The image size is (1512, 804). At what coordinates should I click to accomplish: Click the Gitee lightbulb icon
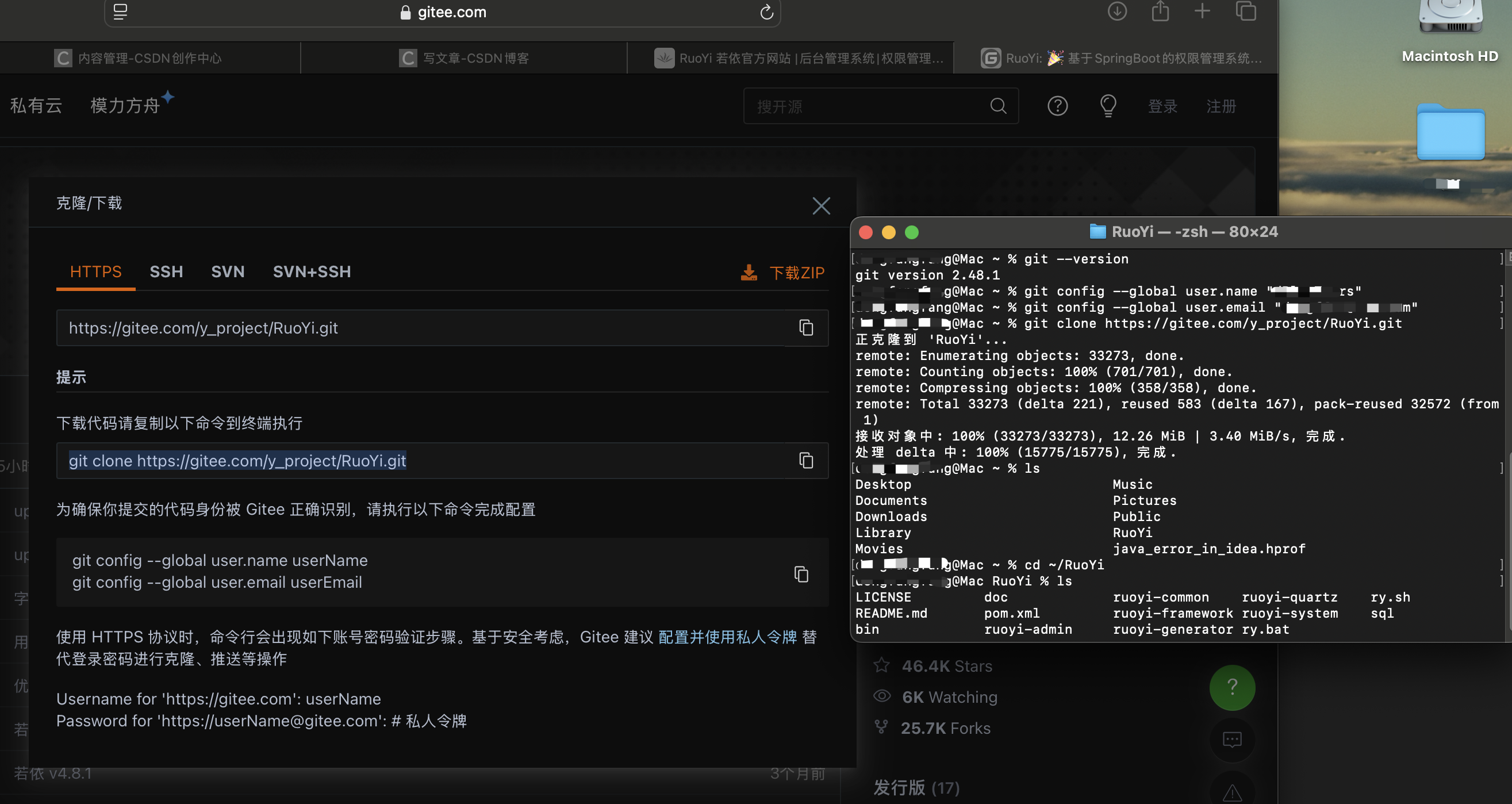point(1108,106)
